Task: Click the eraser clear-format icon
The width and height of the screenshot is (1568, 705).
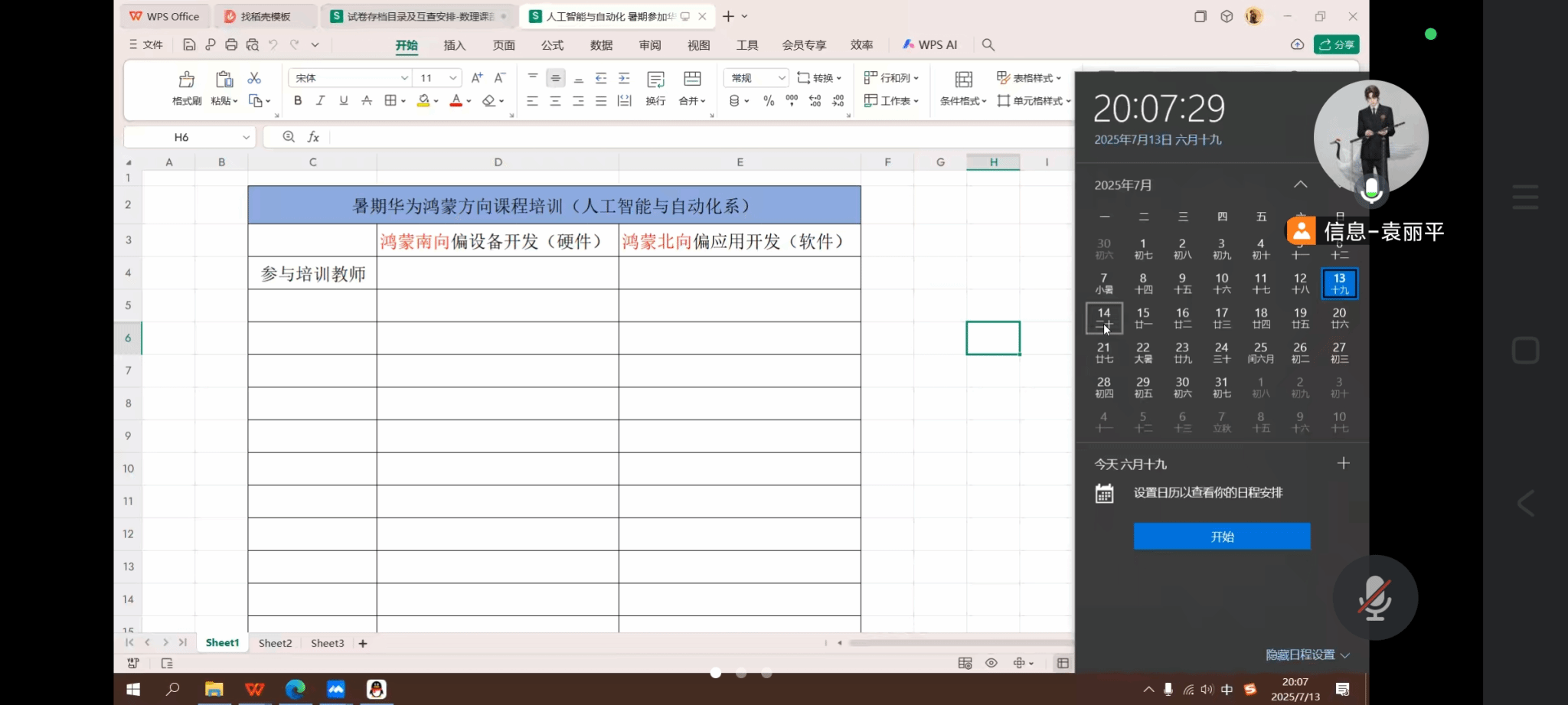Action: pyautogui.click(x=488, y=100)
